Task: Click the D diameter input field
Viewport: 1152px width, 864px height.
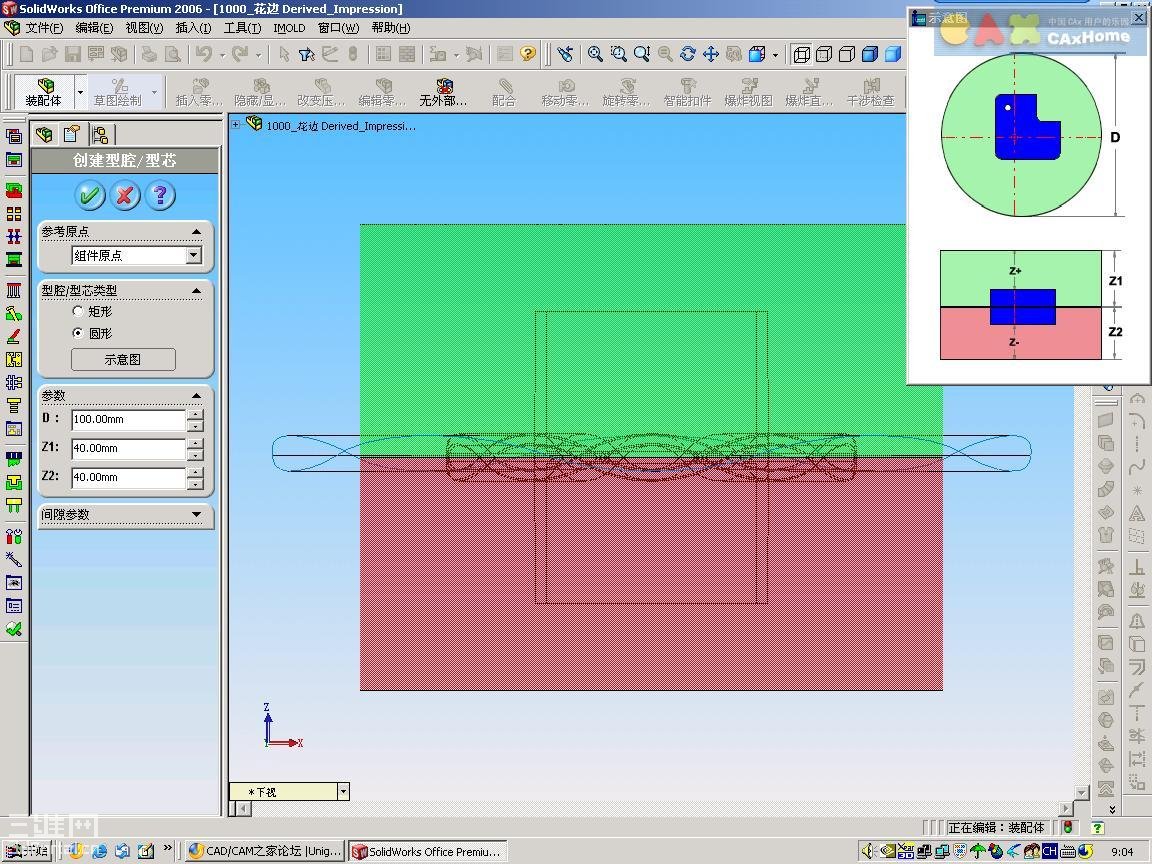Action: coord(129,420)
